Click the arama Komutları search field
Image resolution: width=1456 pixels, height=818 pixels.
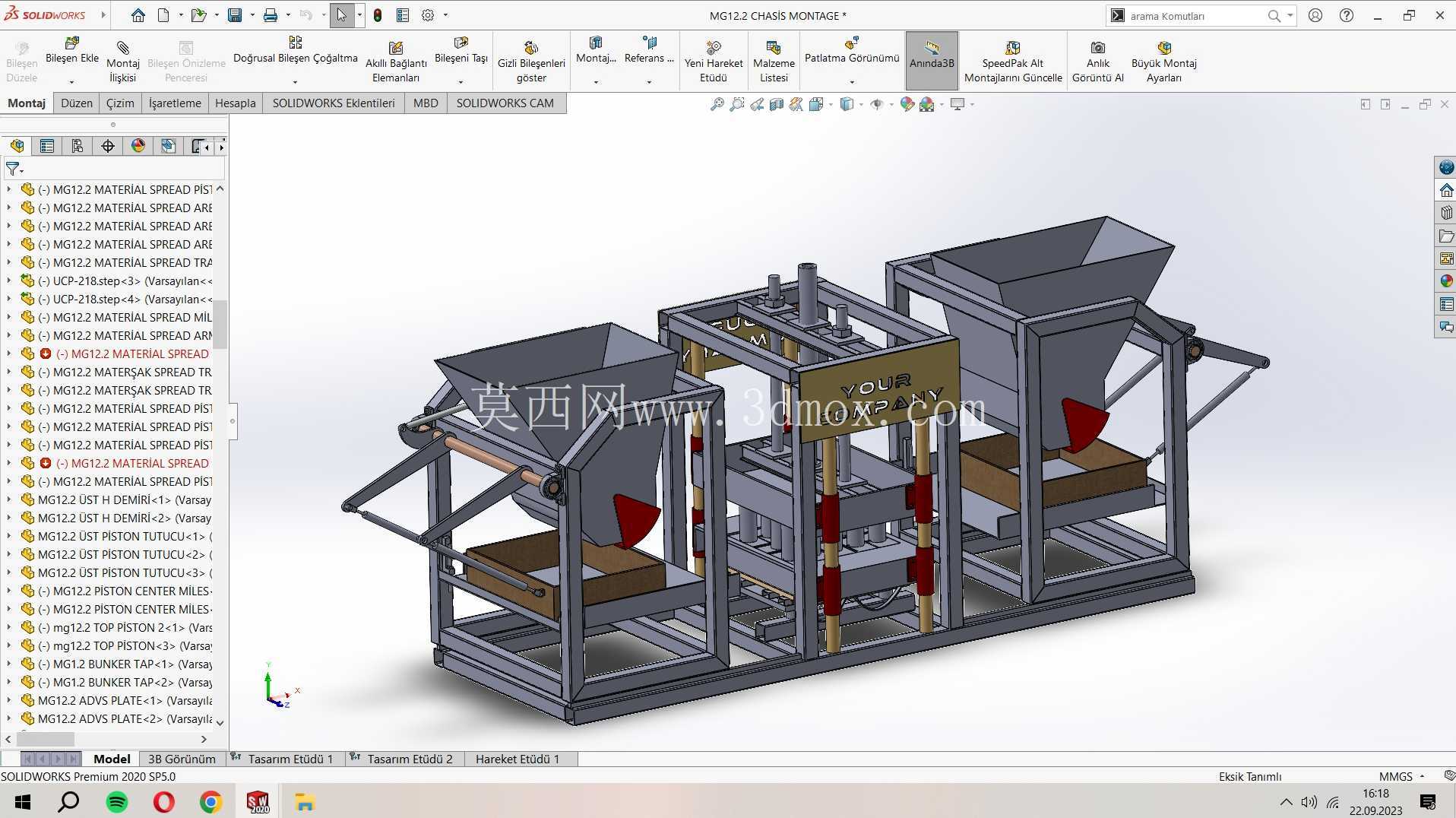1196,16
